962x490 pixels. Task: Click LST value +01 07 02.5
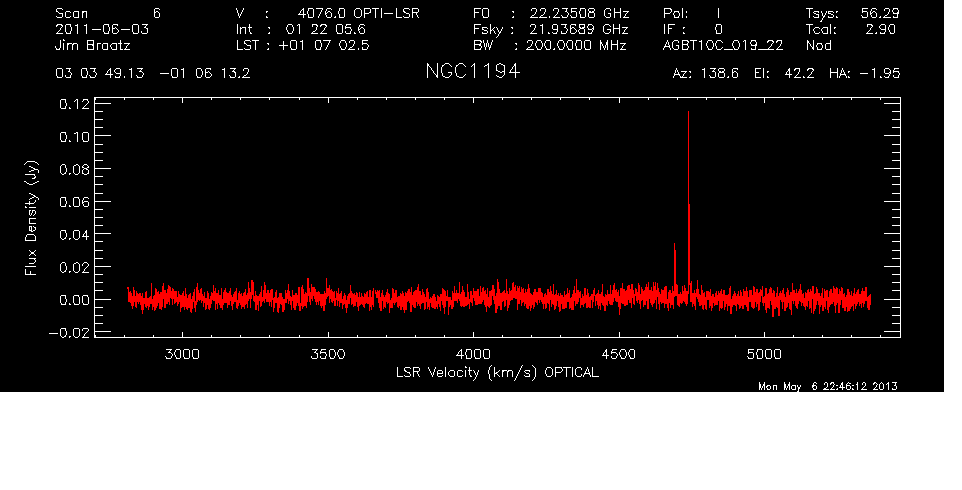click(x=324, y=45)
